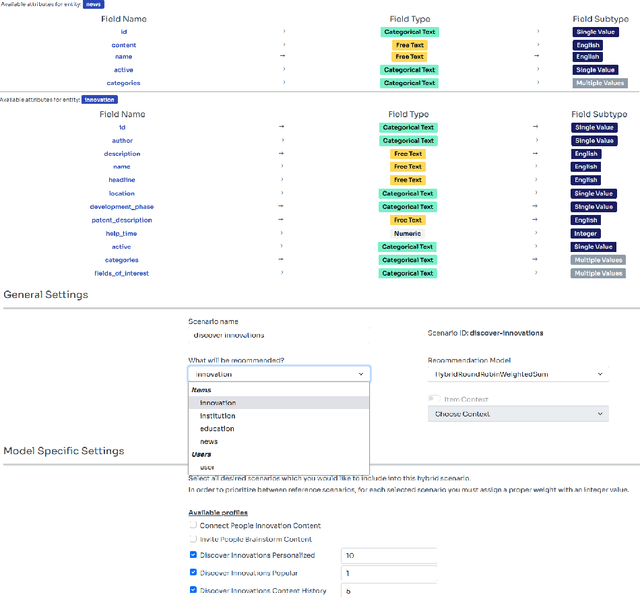
Task: Uncheck Discover Innovations Popular profile
Action: (x=193, y=573)
